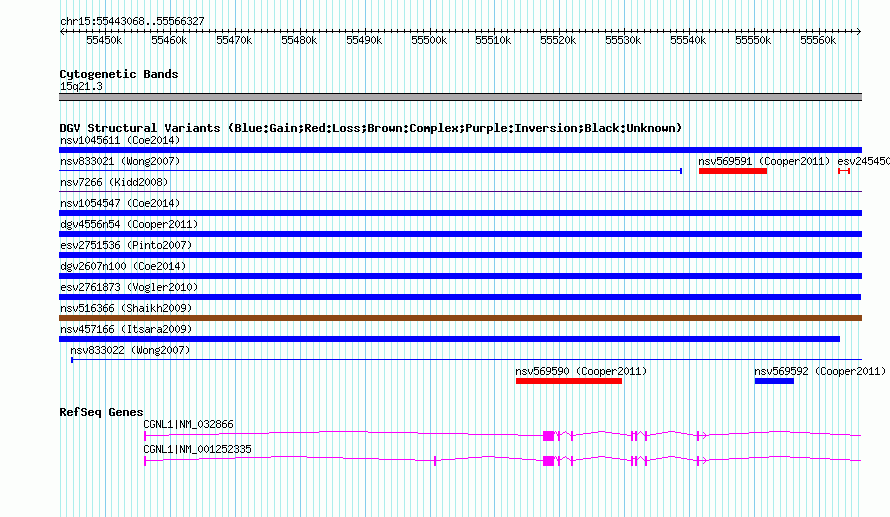Screen dimensions: 890x517
Task: Click the esv2761873 (Vogler2010) blue bar
Action: pos(460,297)
